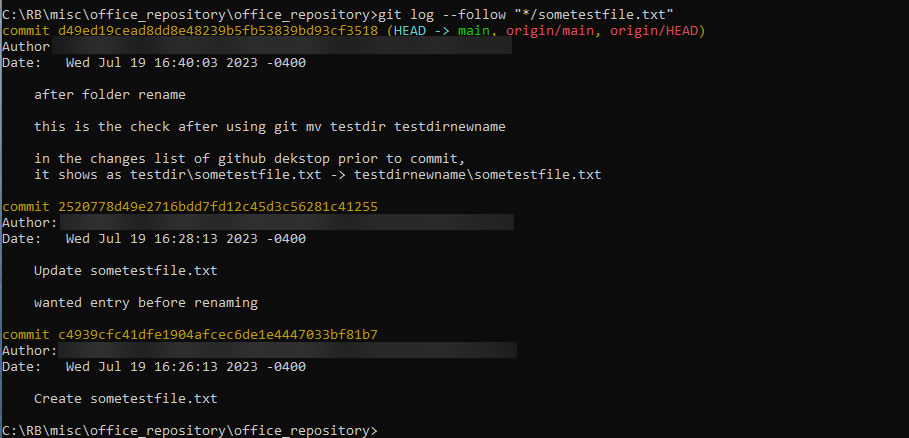Click the "after folder rename" commit message
Image resolution: width=909 pixels, height=438 pixels.
click(x=110, y=95)
